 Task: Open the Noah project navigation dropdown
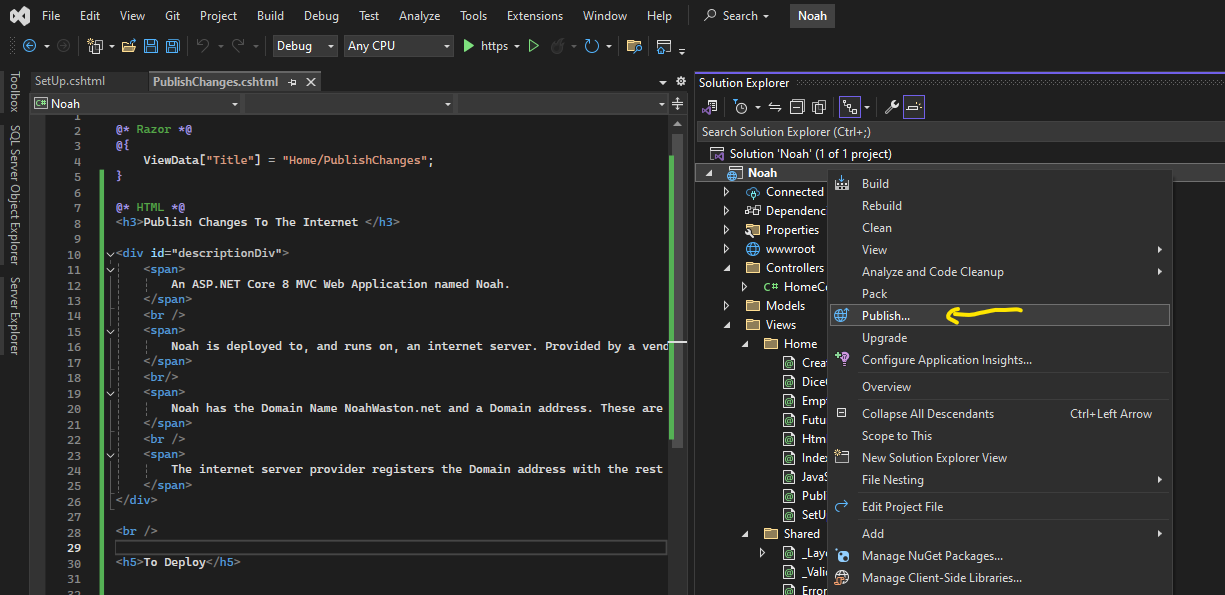pyautogui.click(x=137, y=104)
